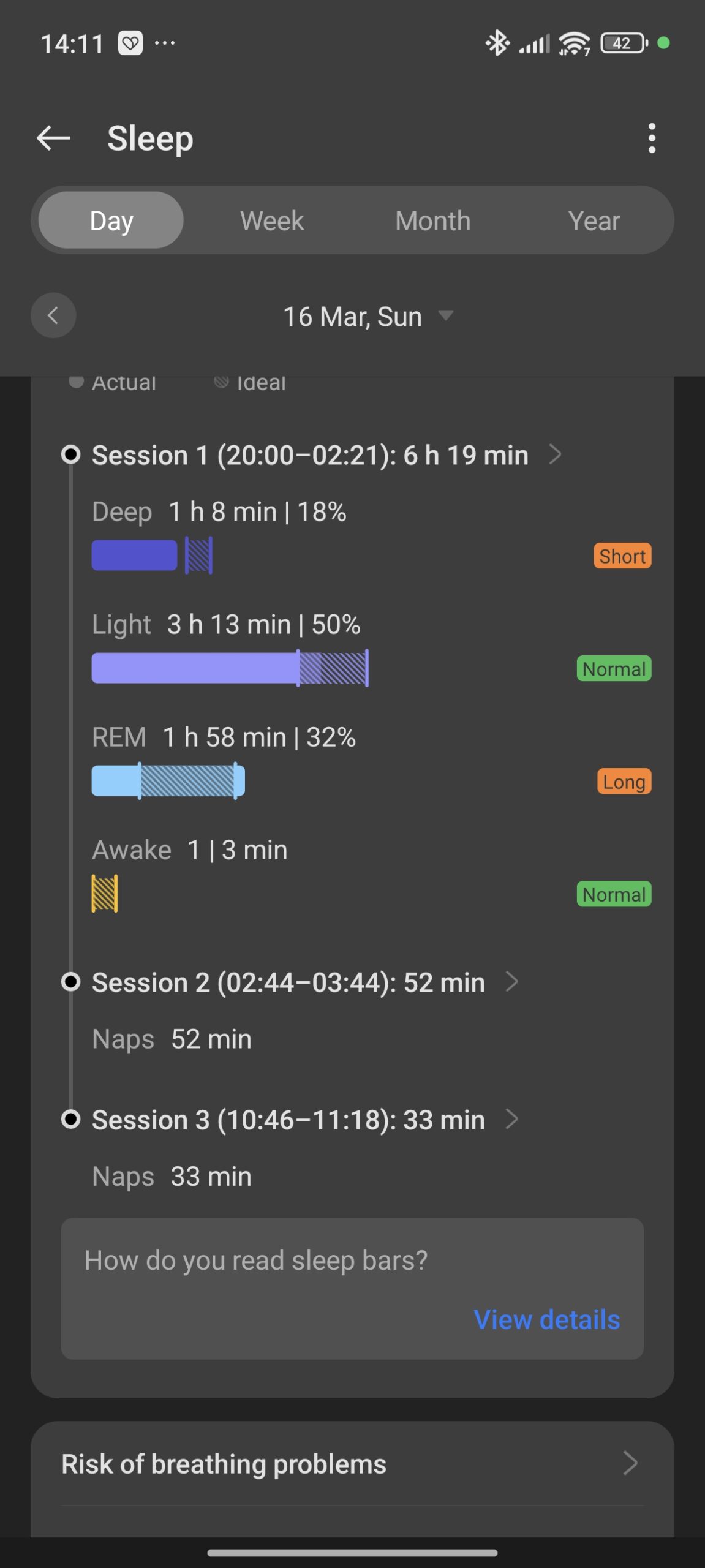Tap the battery indicator icon

[624, 43]
